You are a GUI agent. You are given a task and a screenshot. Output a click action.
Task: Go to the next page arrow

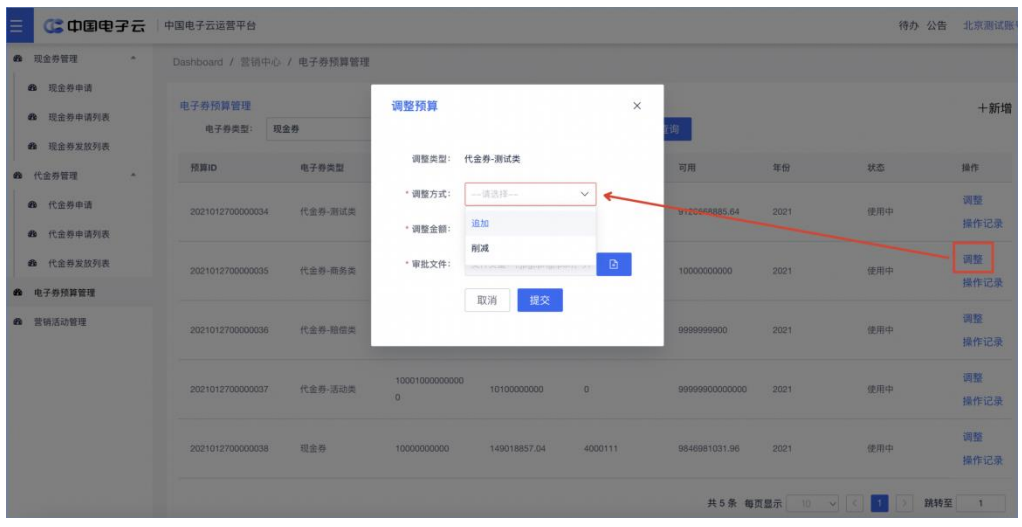point(904,503)
